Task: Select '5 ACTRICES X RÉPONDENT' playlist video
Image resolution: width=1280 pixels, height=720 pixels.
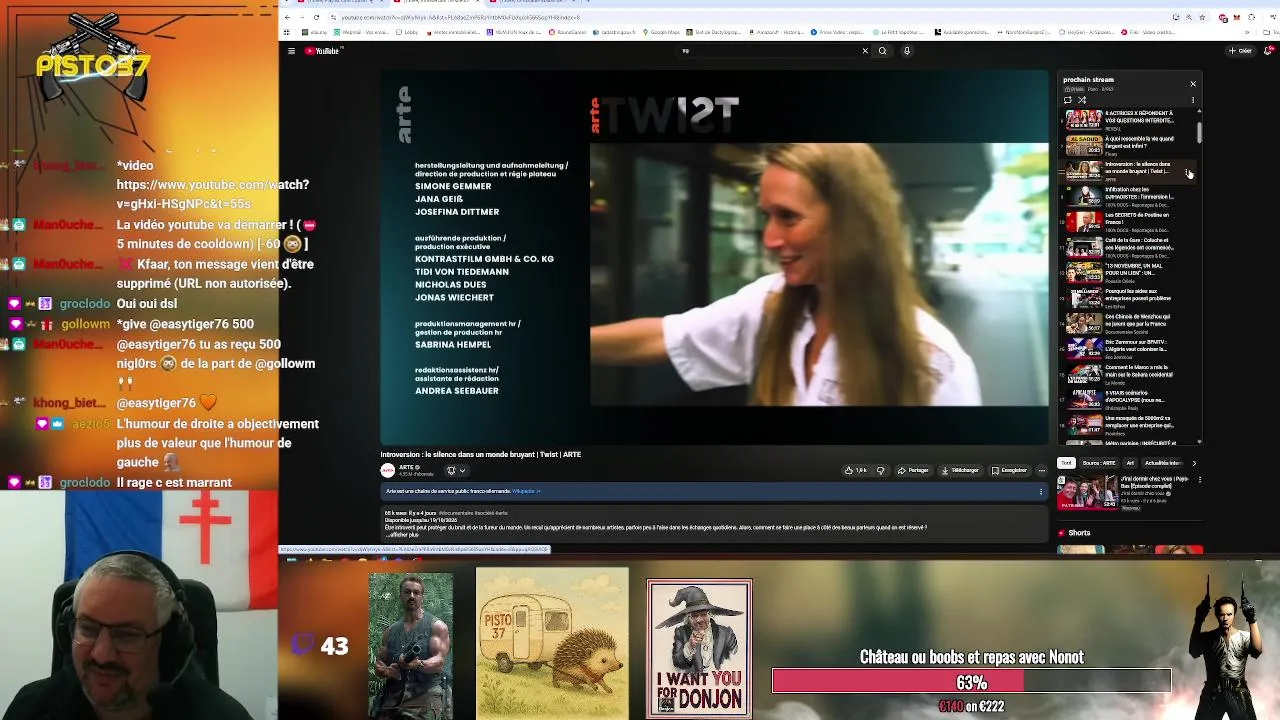Action: click(1126, 119)
